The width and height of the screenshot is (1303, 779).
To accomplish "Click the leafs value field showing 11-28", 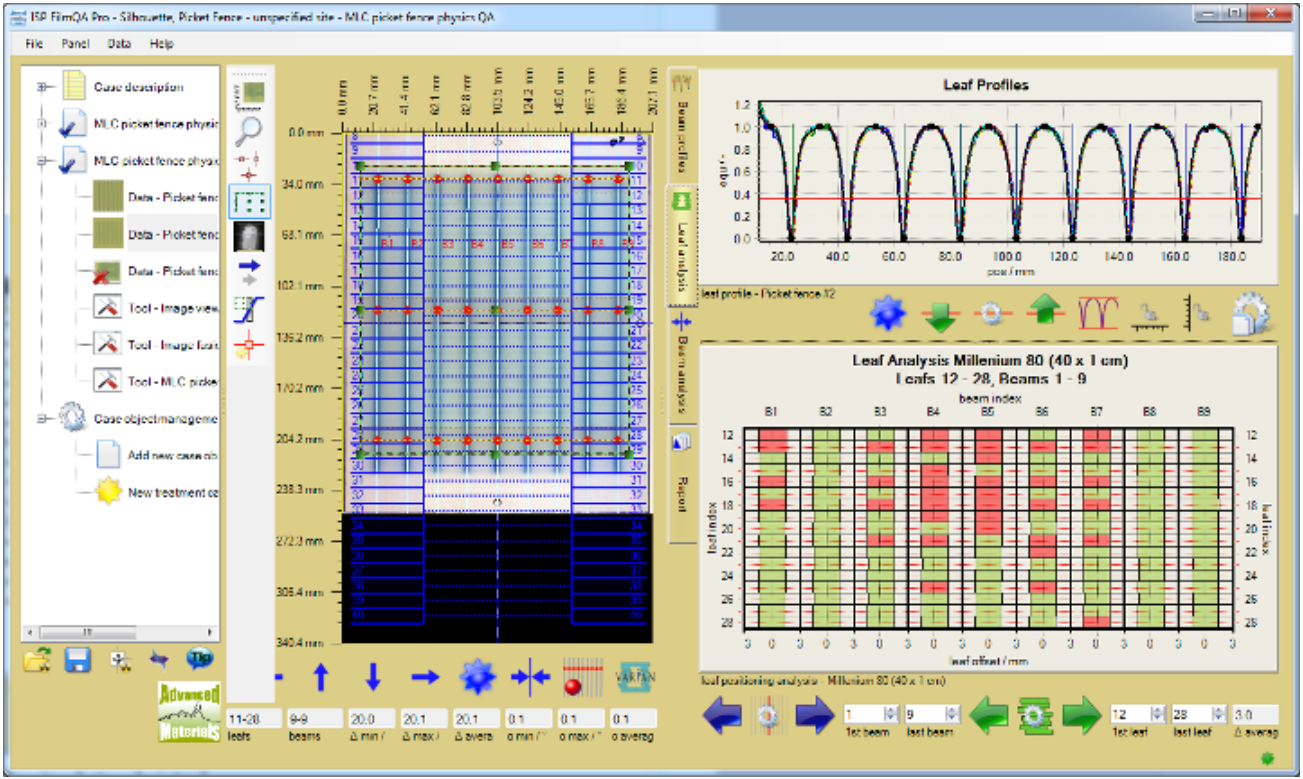I will [252, 719].
